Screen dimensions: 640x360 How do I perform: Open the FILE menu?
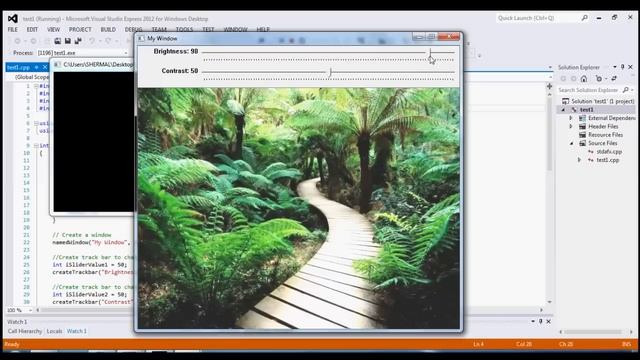tap(13, 29)
